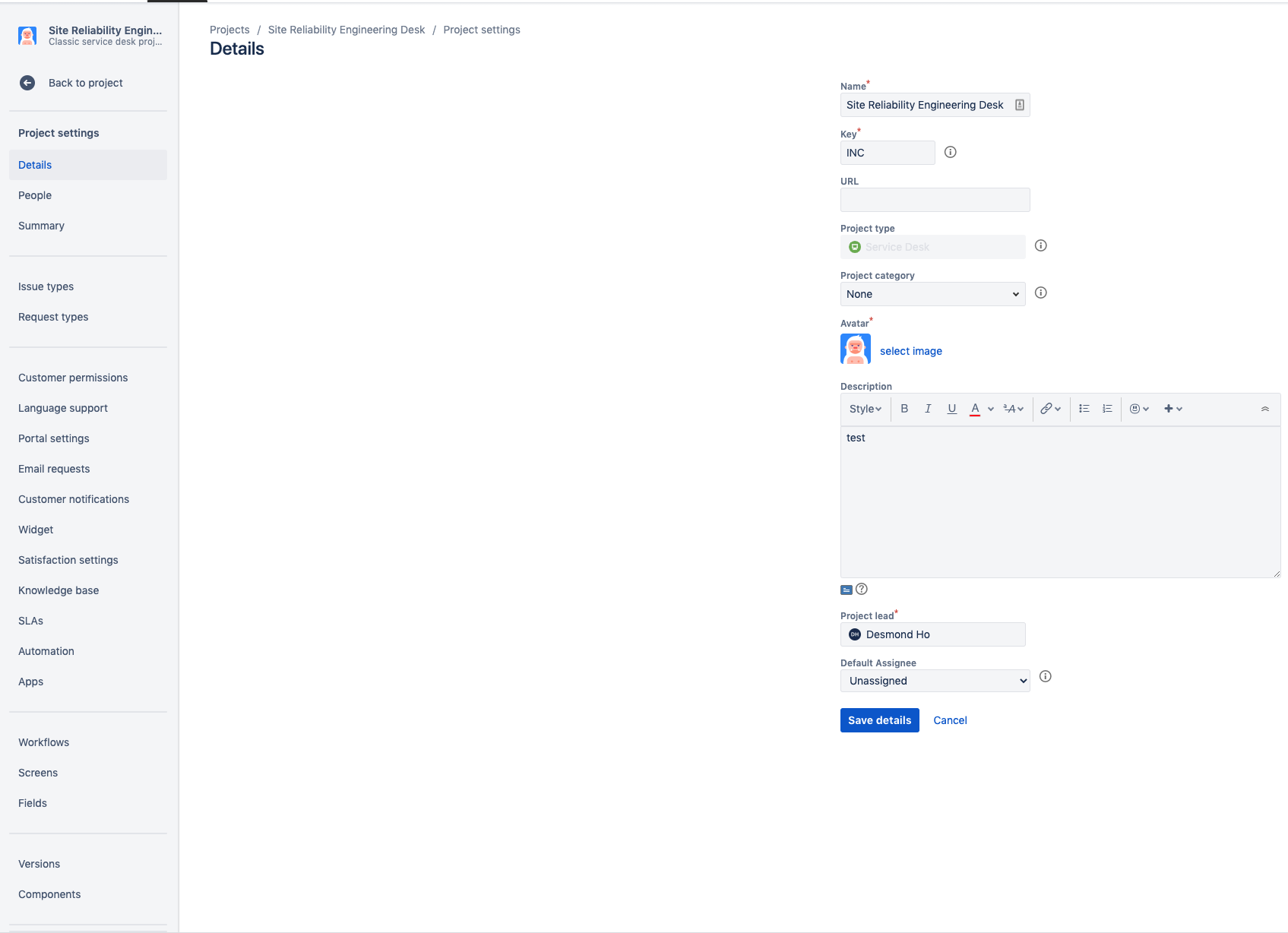The height and width of the screenshot is (933, 1288).
Task: Apply italic formatting in Description toolbar
Action: 928,409
